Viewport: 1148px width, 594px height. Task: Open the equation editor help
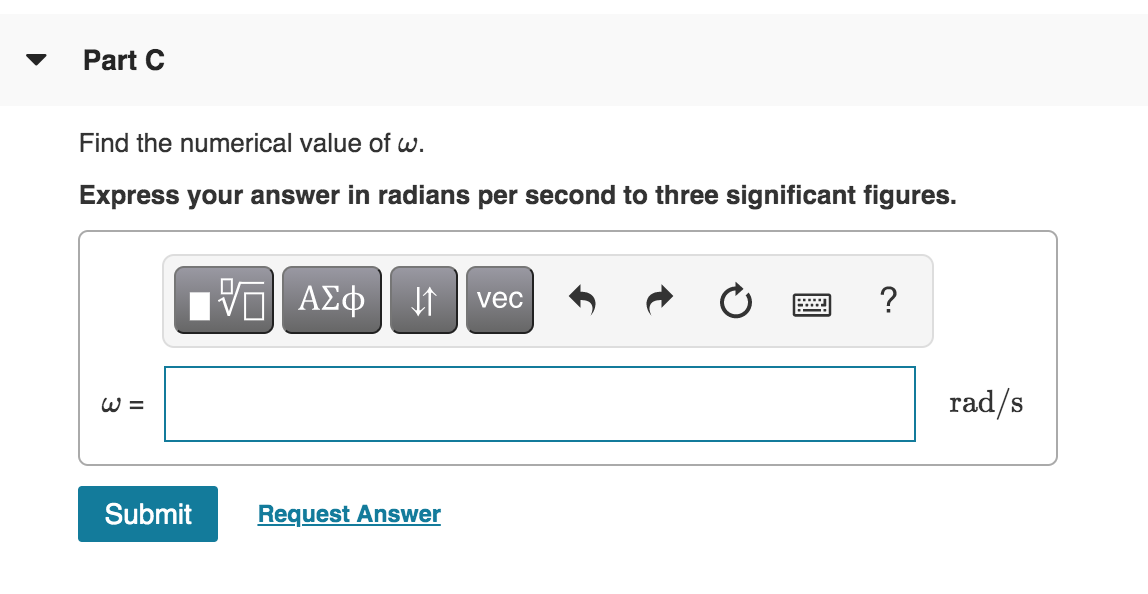click(x=888, y=301)
